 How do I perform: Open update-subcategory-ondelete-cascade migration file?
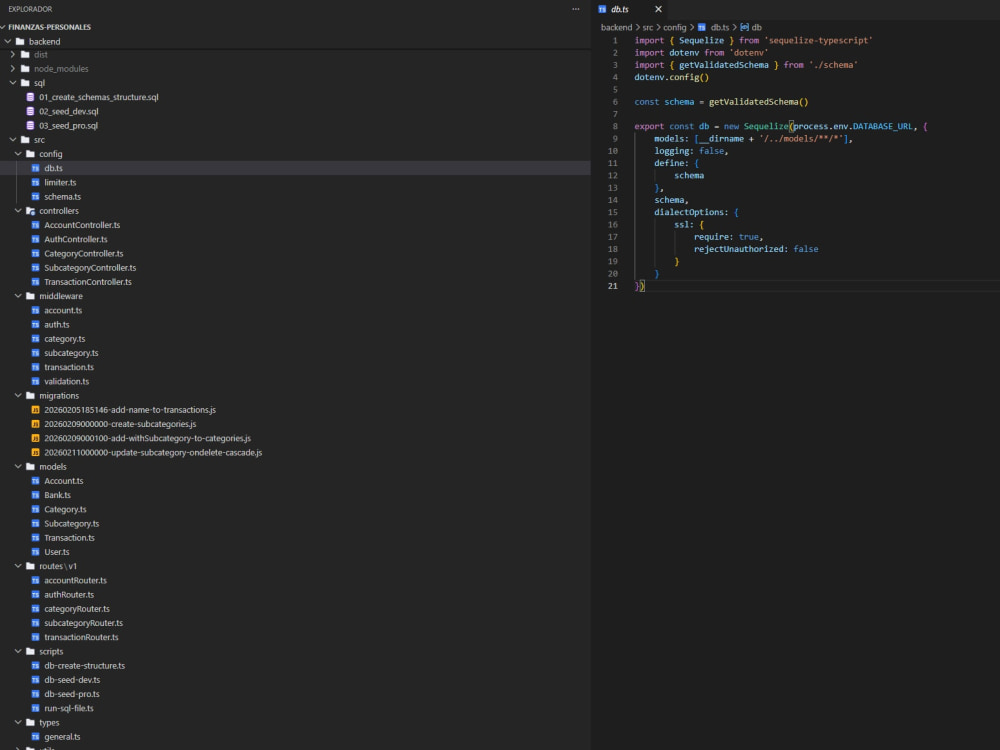(153, 453)
